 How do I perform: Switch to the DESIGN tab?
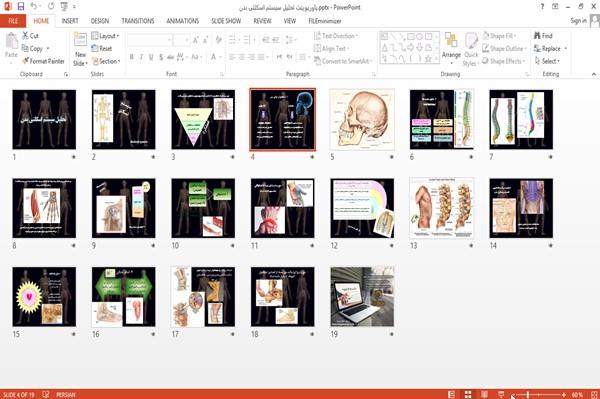pos(100,21)
